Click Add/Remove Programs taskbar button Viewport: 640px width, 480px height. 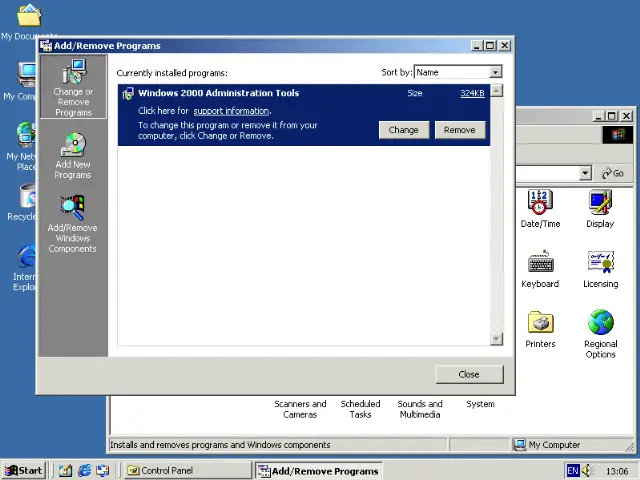pos(318,471)
